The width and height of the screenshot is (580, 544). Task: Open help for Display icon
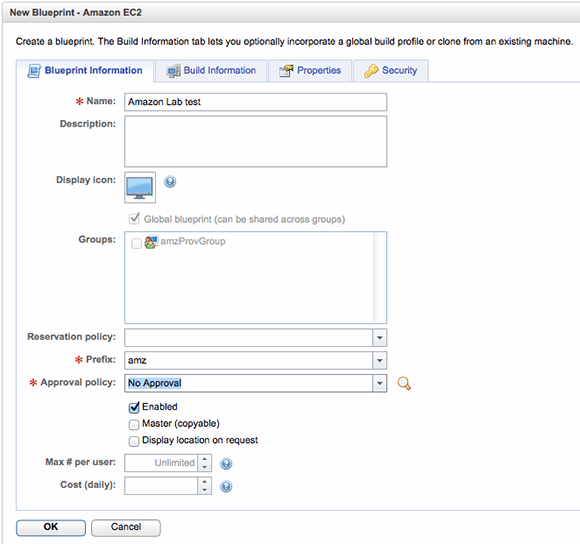click(170, 182)
